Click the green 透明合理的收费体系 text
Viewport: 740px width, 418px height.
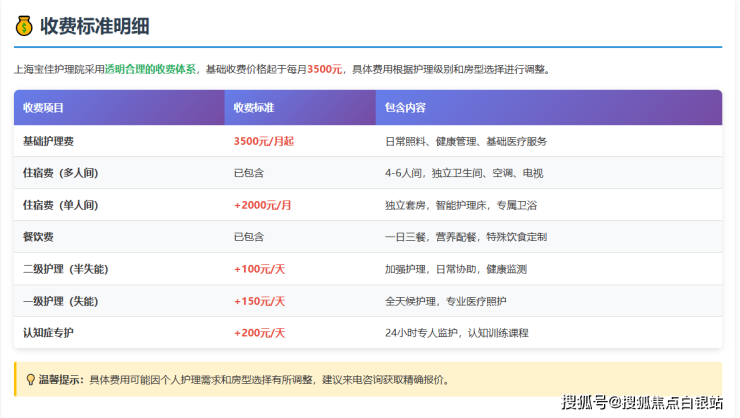(x=151, y=70)
